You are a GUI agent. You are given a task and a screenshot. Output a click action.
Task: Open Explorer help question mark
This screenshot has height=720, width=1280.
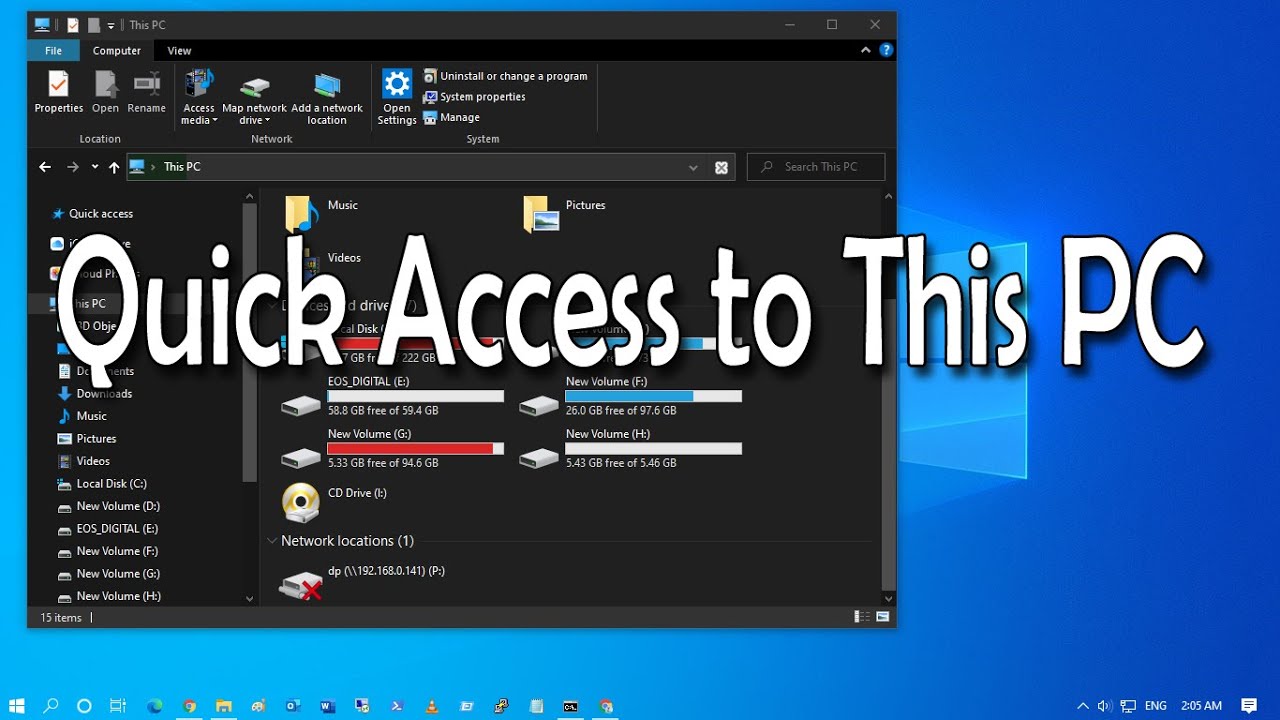[x=886, y=50]
